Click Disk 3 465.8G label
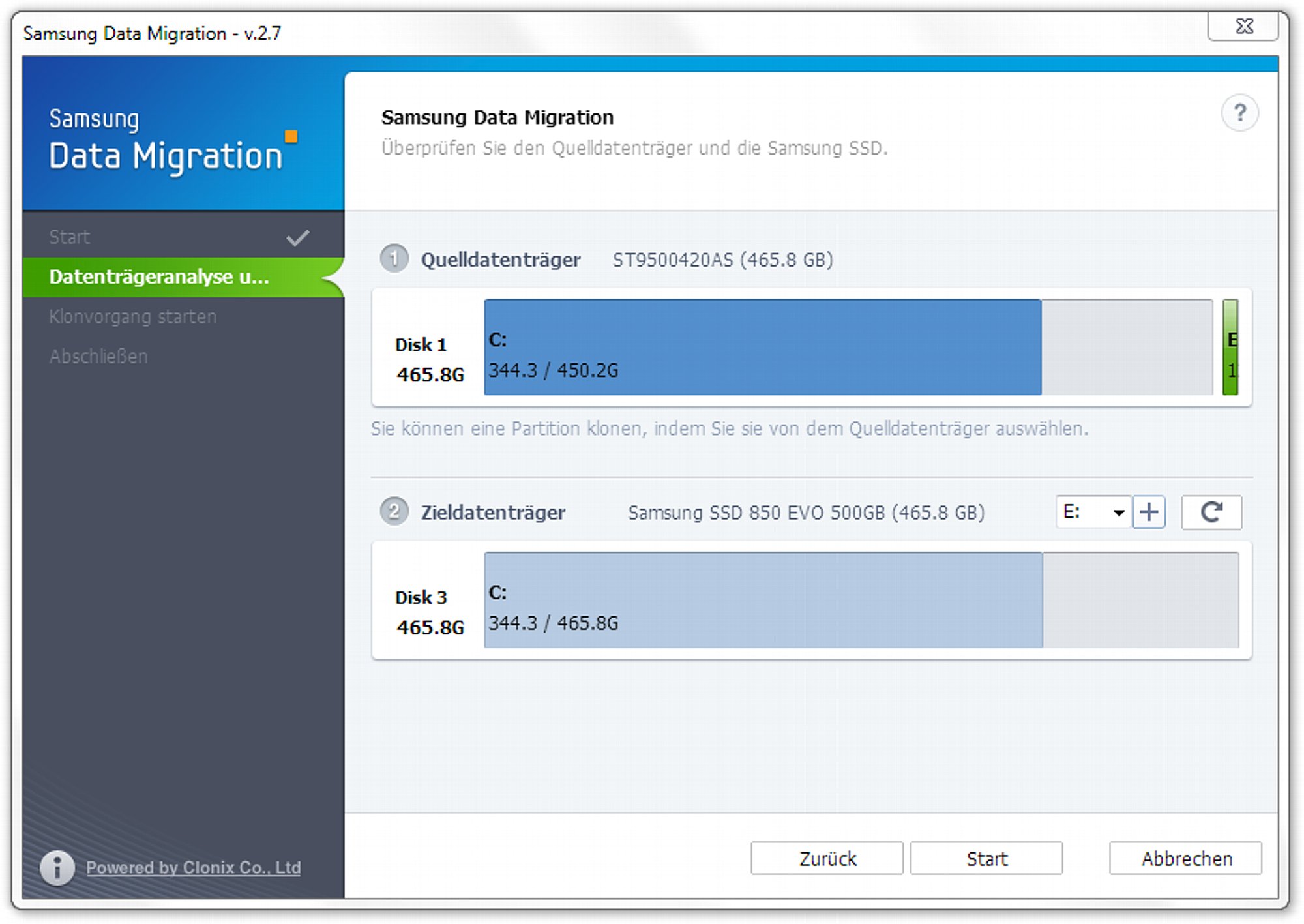The image size is (1304, 924). tap(430, 612)
